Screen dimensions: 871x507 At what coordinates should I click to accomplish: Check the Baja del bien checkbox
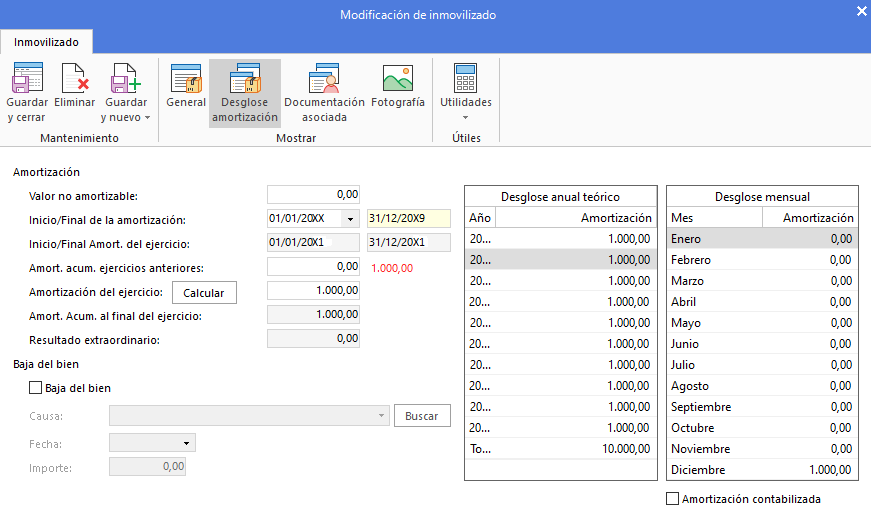[36, 388]
